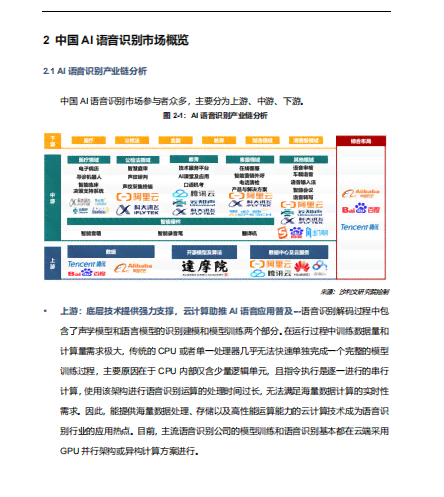Click the 翻译机 text under 智能硬件
Viewport: 444px width, 497px height.
[249, 233]
